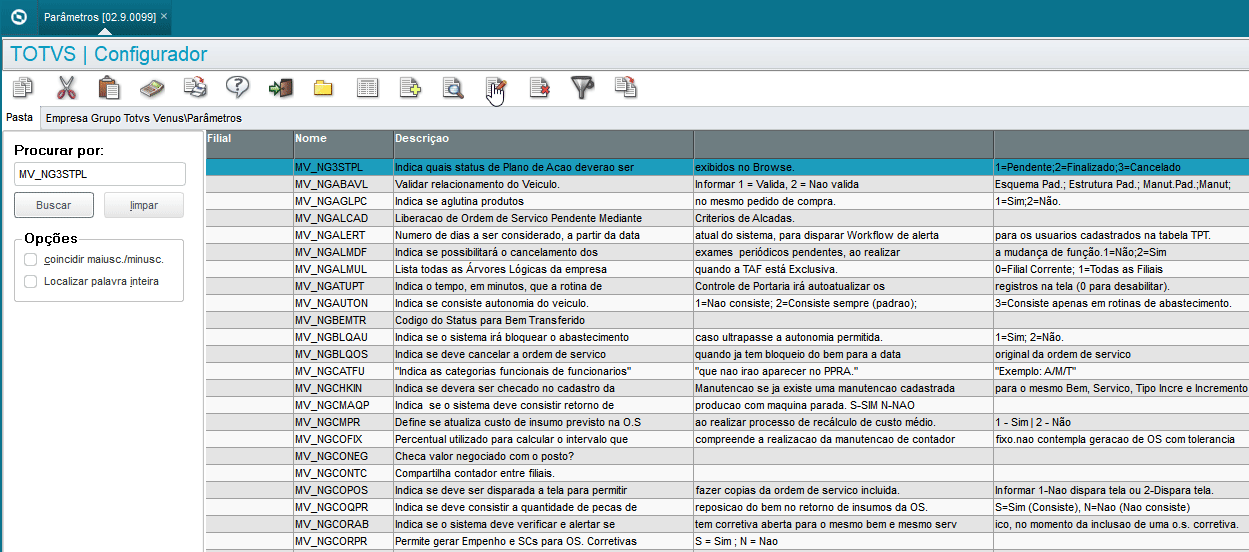Click the Paste clipboard icon
1249x552 pixels.
(x=109, y=87)
